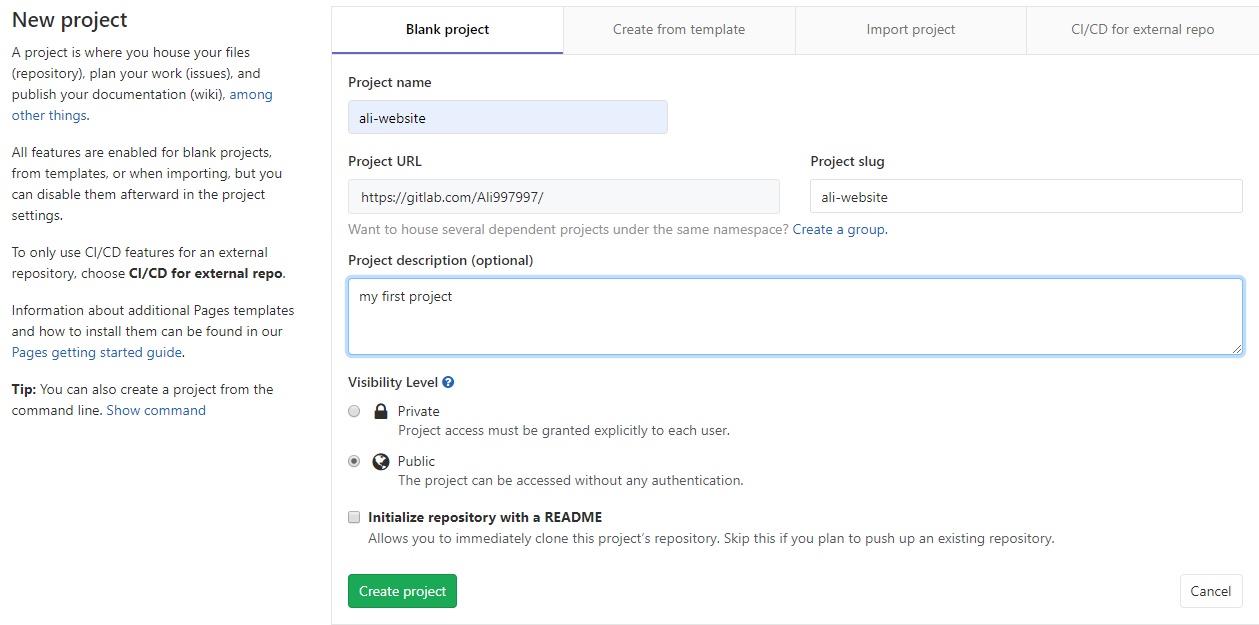Viewport: 1259px width, 625px height.
Task: Select the Private visibility radio button
Action: click(354, 411)
